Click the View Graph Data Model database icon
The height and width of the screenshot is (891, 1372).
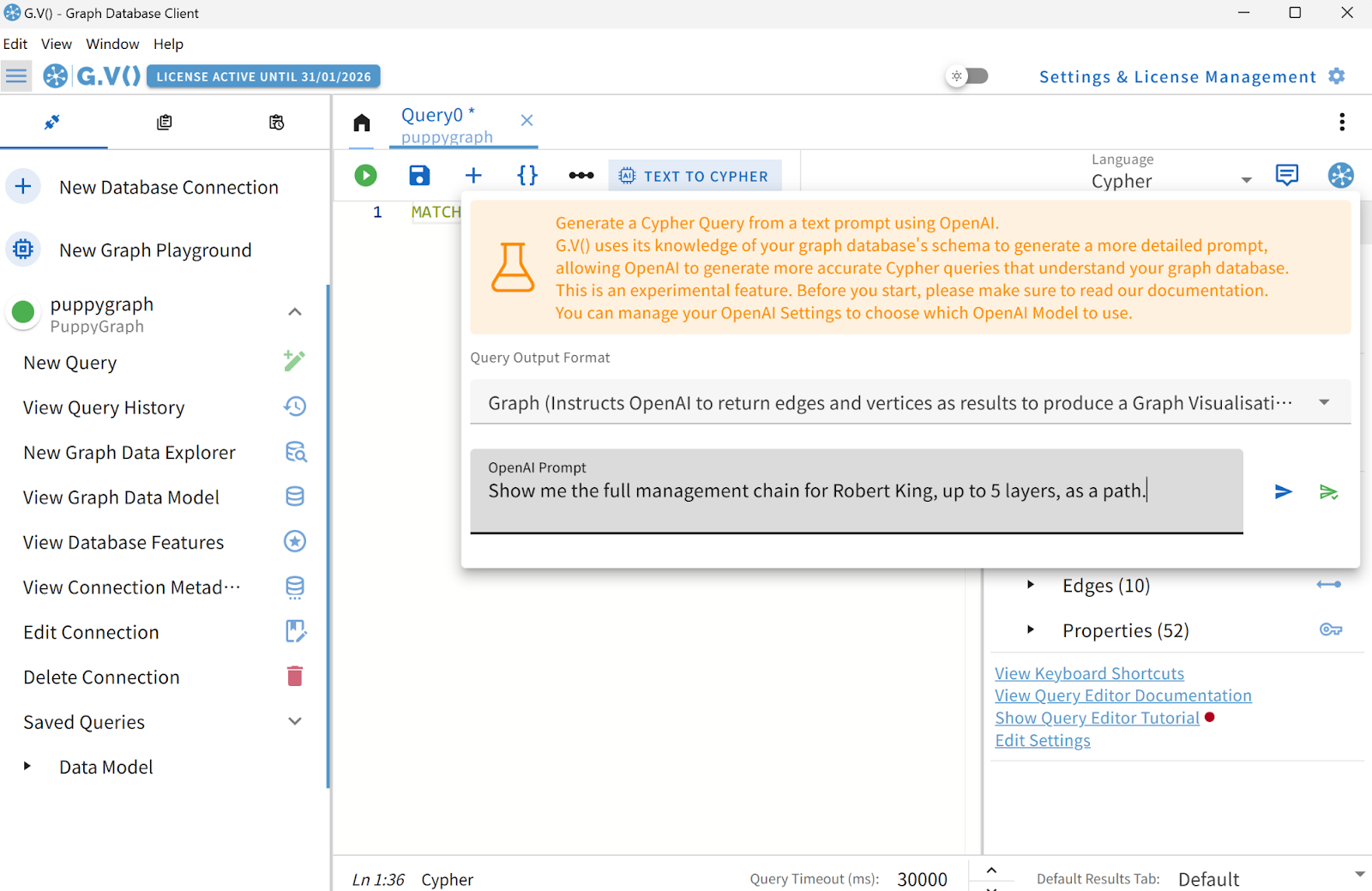point(295,497)
